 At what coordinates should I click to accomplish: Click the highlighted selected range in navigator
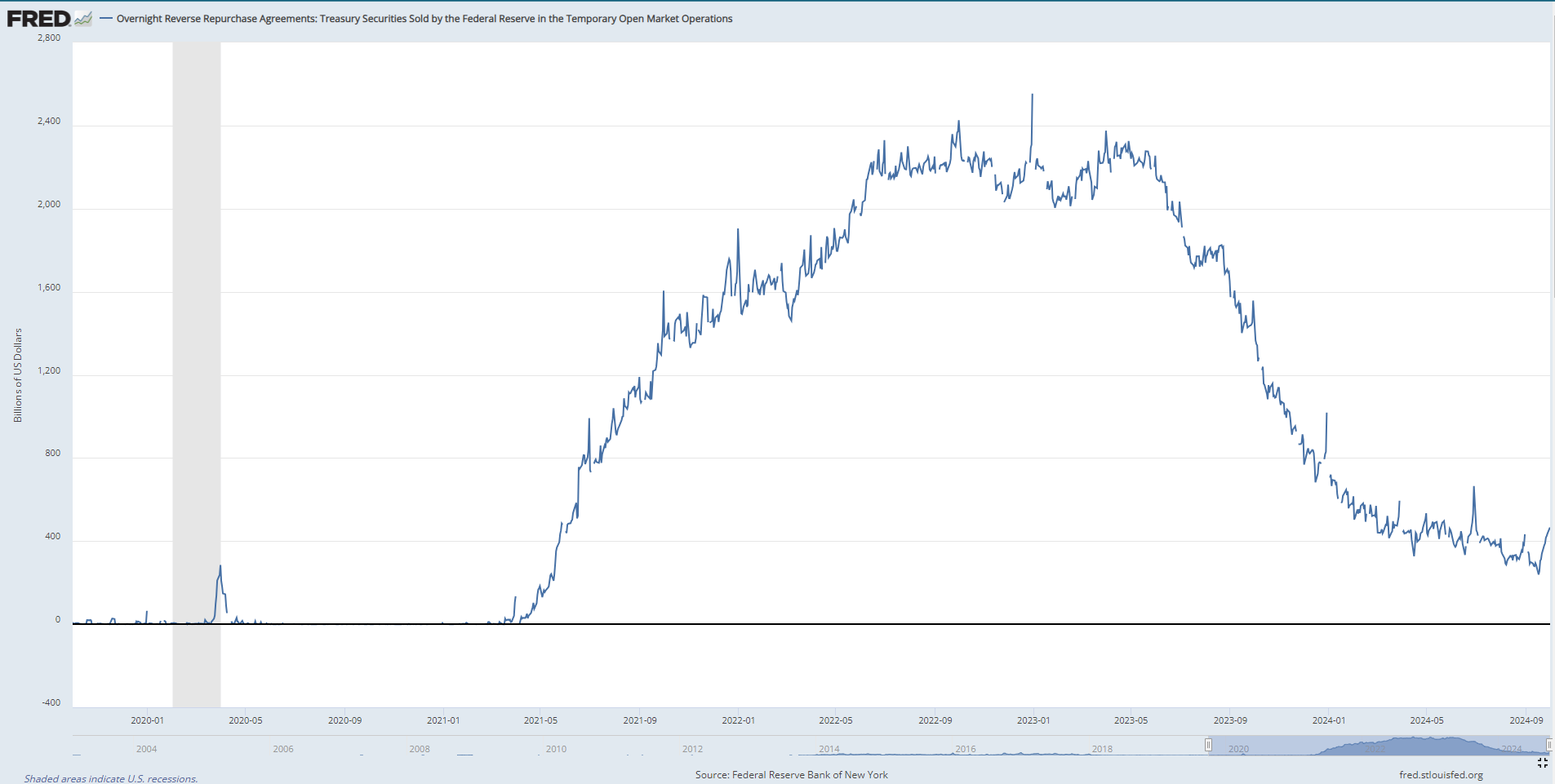coord(1378,745)
